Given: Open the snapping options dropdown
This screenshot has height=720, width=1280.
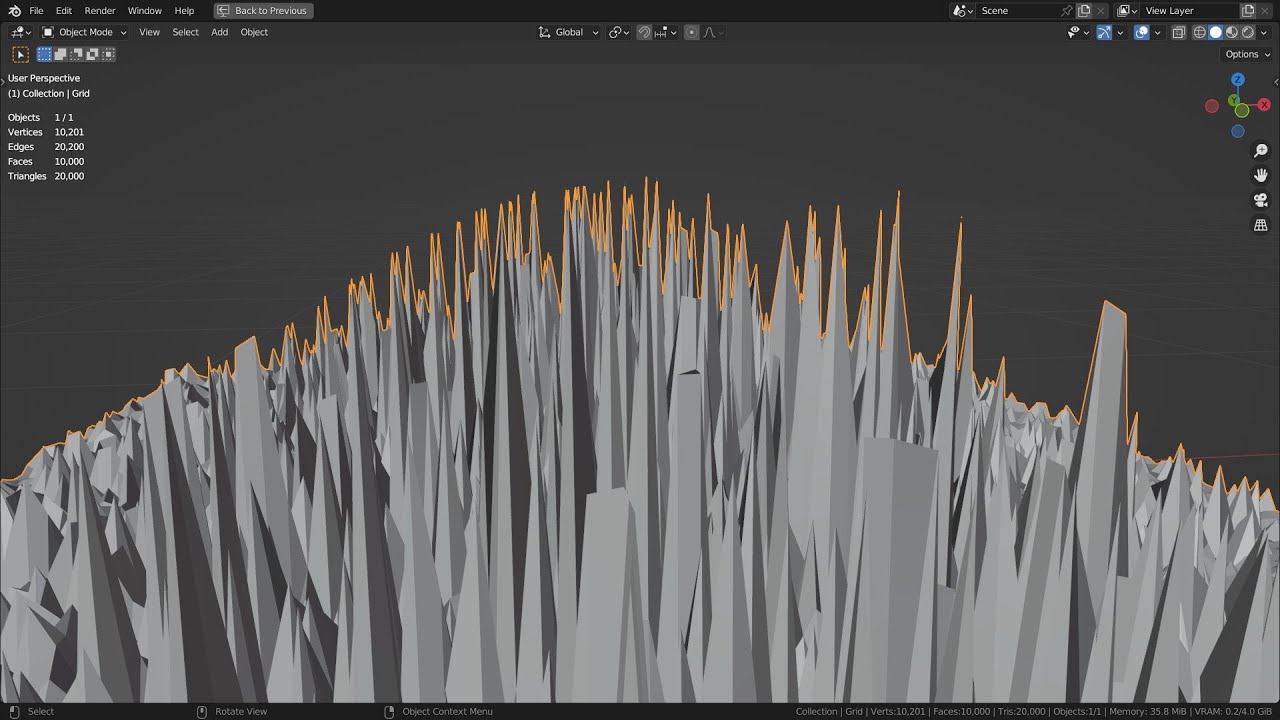Looking at the screenshot, I should coord(666,32).
